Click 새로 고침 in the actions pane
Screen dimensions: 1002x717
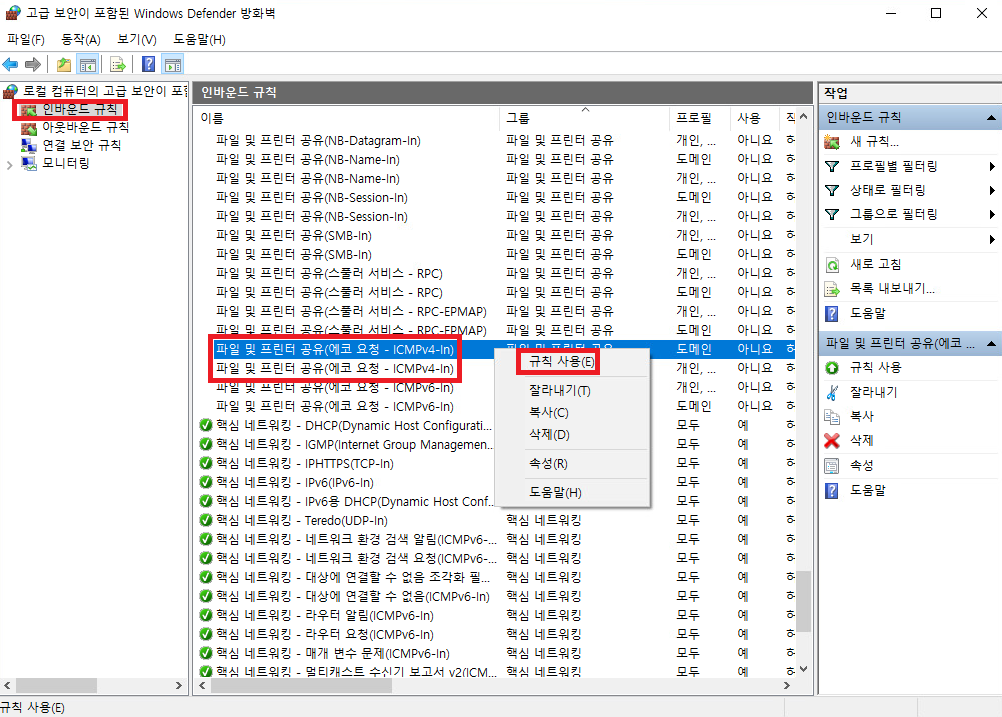875,264
